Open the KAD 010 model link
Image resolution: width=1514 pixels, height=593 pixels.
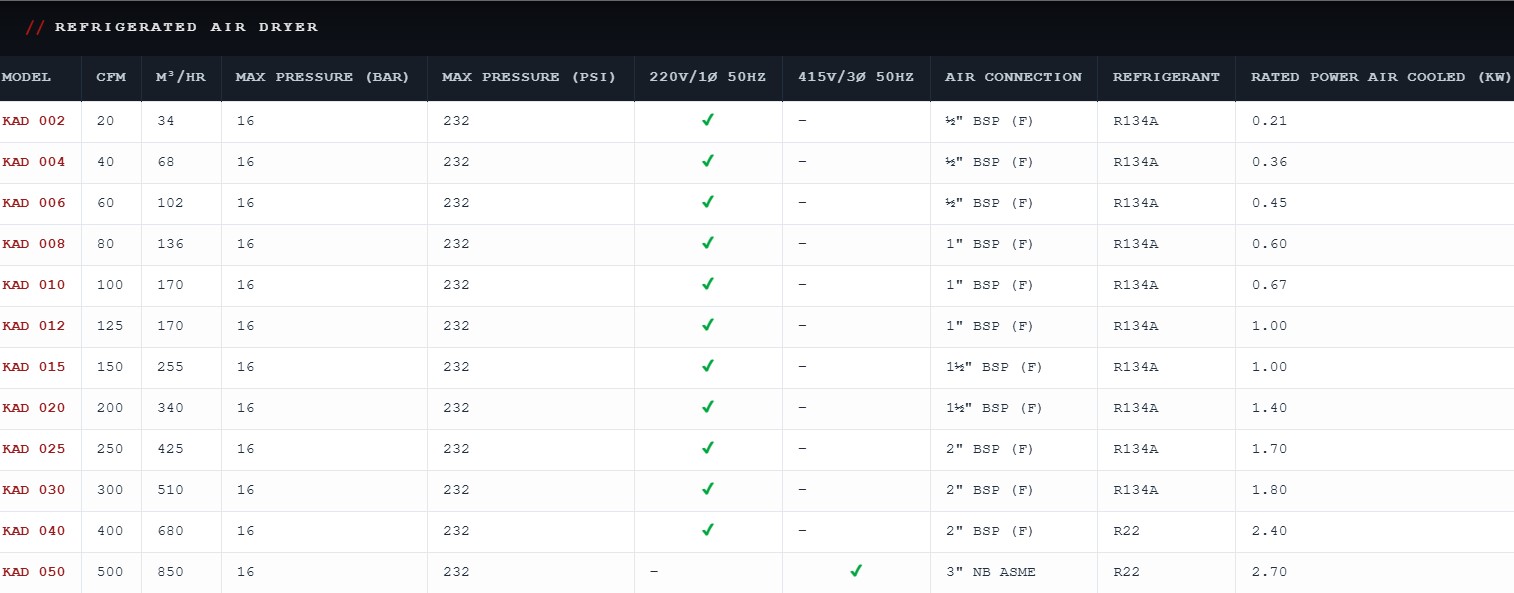click(x=34, y=285)
